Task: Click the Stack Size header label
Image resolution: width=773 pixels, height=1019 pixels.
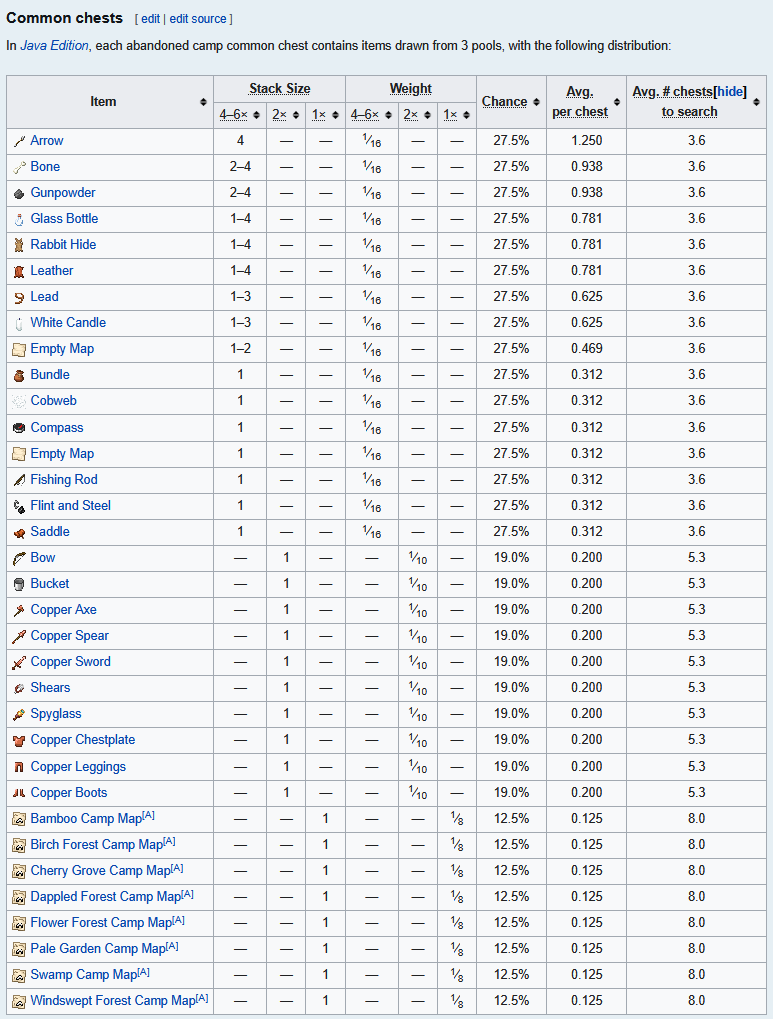Action: point(280,88)
